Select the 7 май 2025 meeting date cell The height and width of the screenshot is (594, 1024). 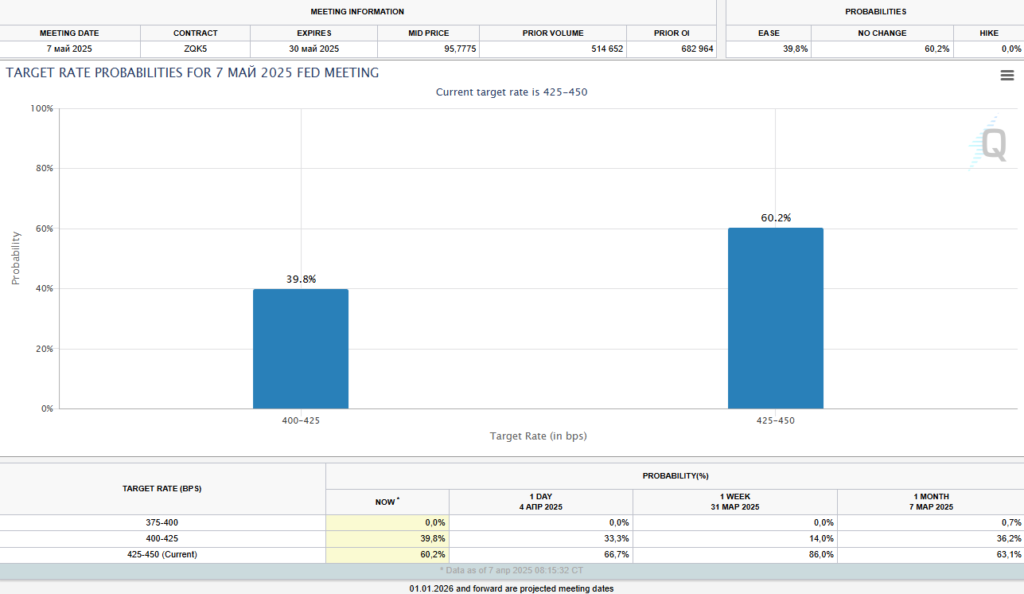pos(70,48)
